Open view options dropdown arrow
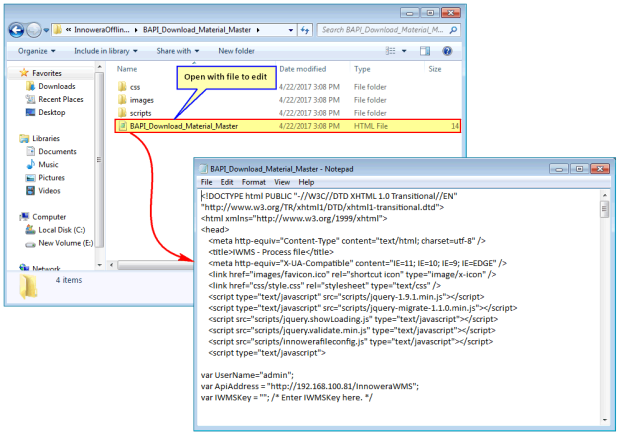 (404, 51)
